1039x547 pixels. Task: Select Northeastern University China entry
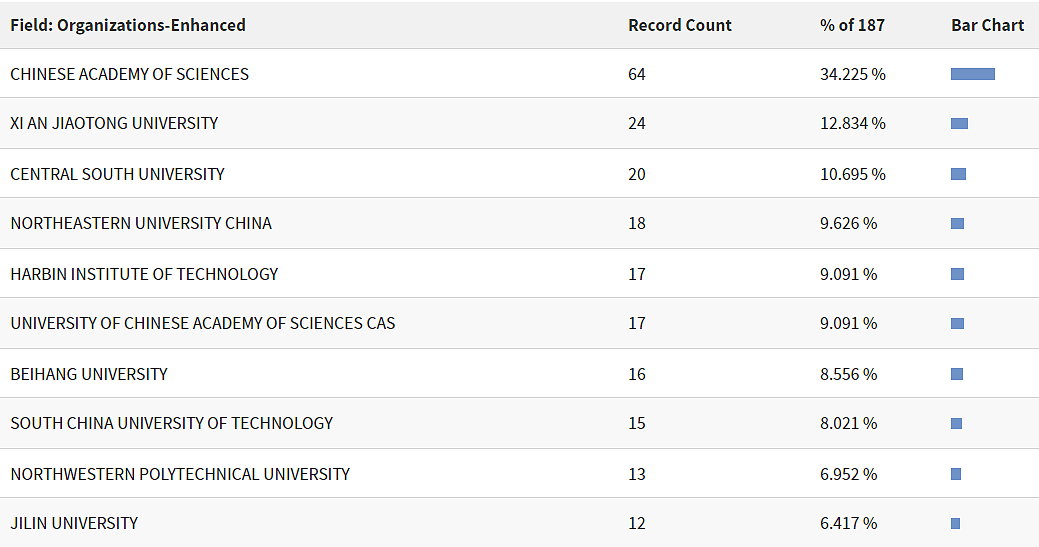coord(141,223)
